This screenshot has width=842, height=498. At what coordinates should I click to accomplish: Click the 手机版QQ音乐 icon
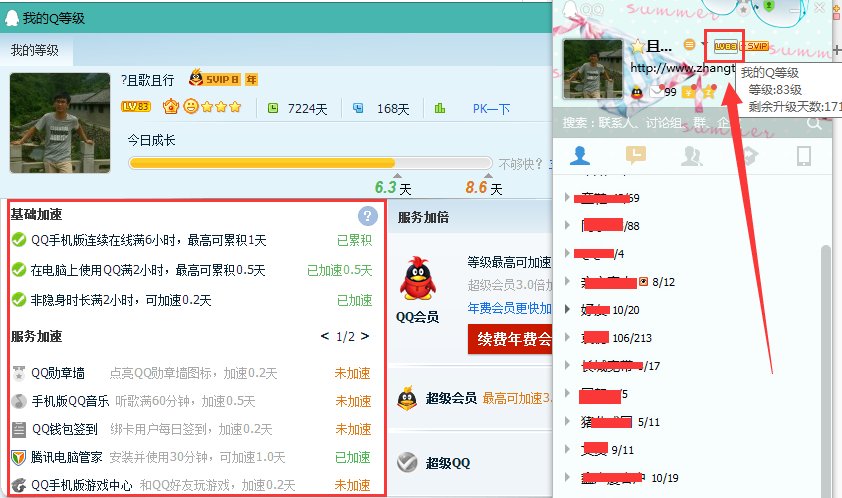[x=19, y=401]
